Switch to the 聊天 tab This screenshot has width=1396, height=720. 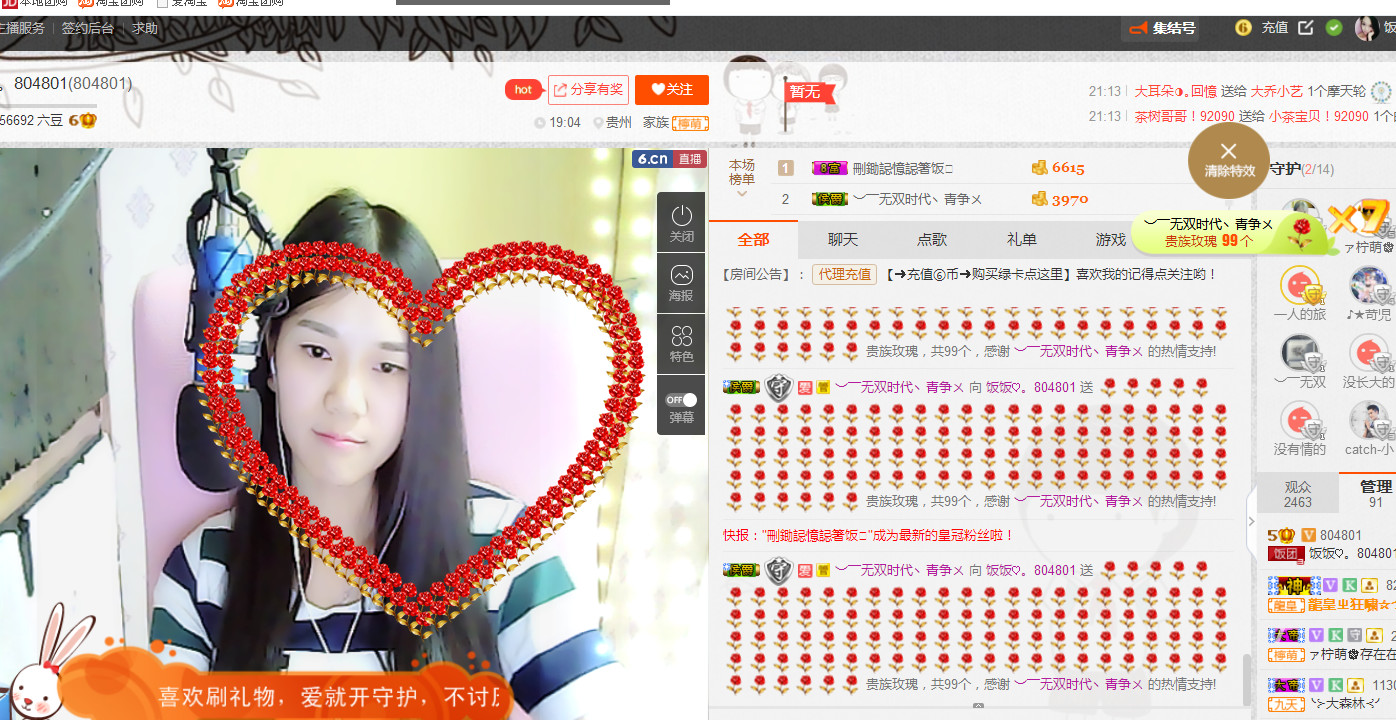pos(843,240)
